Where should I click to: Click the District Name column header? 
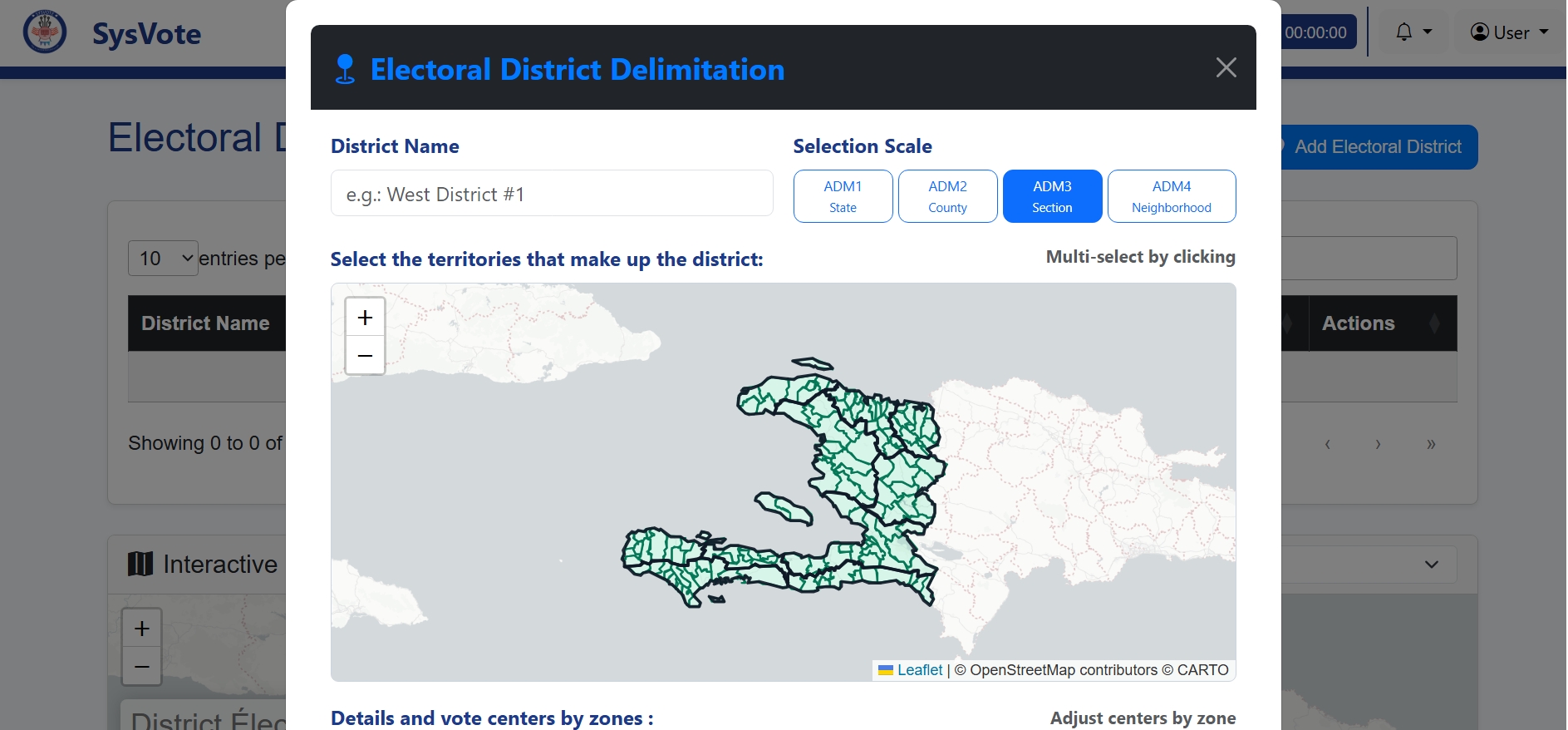[x=206, y=323]
